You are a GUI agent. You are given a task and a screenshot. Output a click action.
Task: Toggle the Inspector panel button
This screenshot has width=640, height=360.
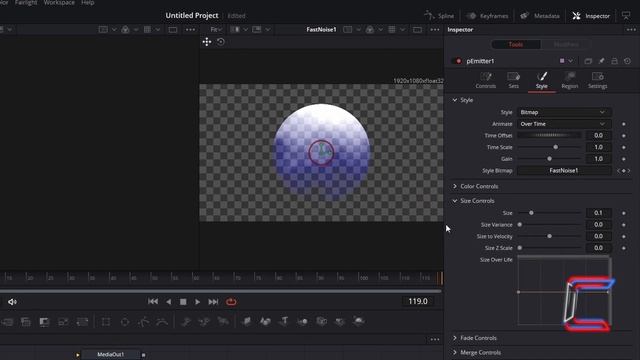(591, 16)
